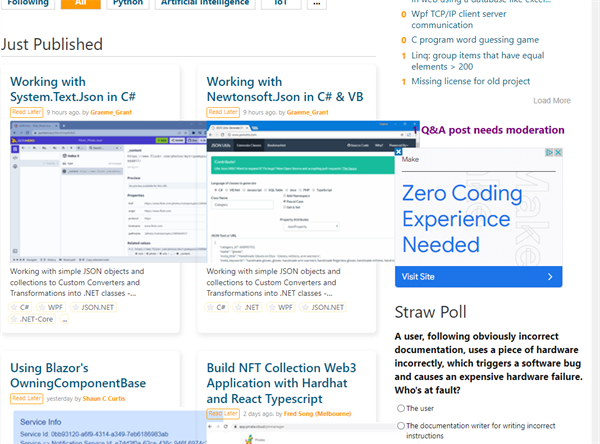Image resolution: width=600 pixels, height=444 pixels.
Task: Close the ad with the blue X box
Action: [398, 152]
